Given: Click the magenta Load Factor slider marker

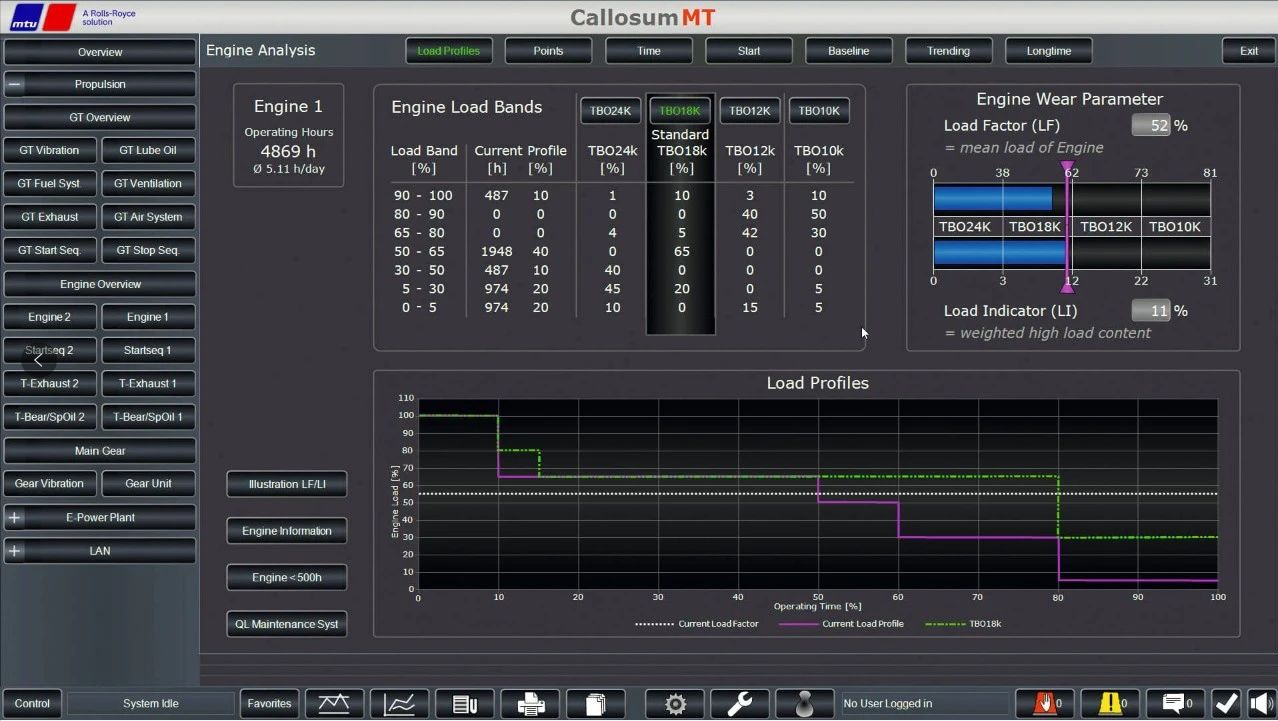Looking at the screenshot, I should point(1068,168).
